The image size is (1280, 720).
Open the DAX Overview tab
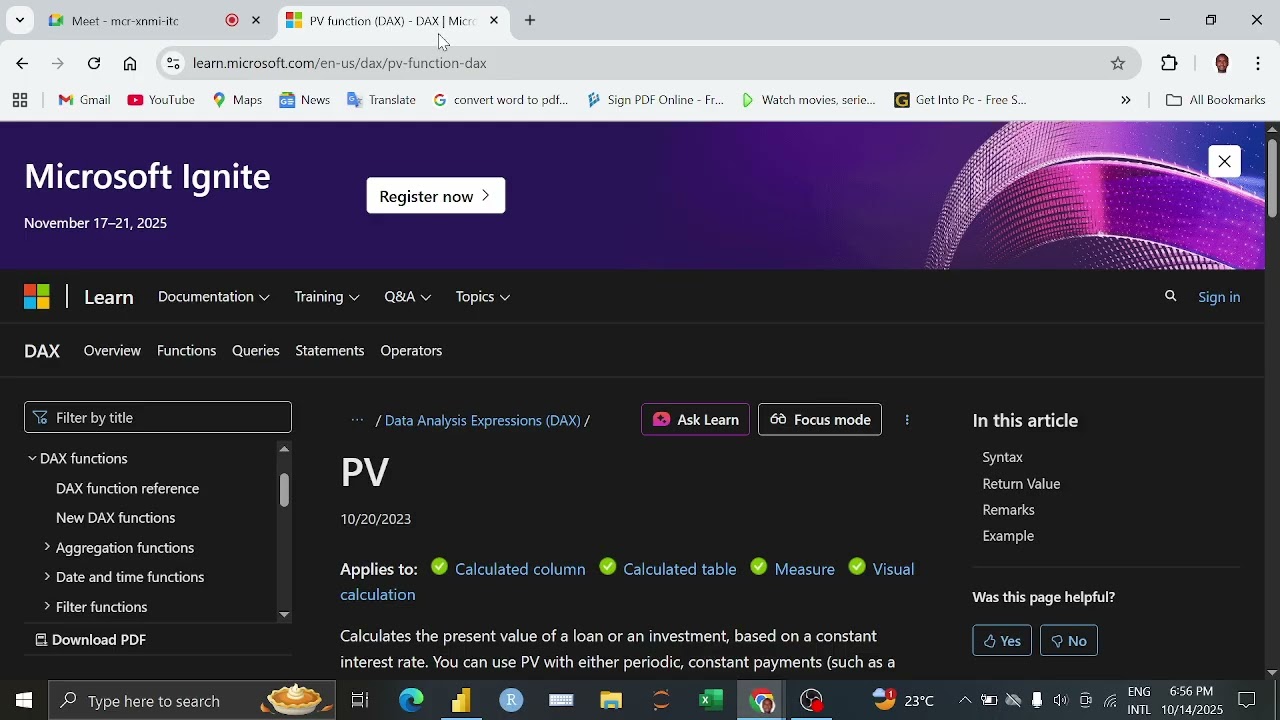coord(112,351)
